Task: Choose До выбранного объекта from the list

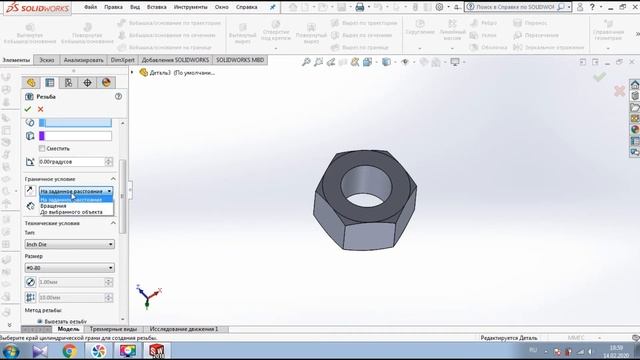Action: [71, 212]
